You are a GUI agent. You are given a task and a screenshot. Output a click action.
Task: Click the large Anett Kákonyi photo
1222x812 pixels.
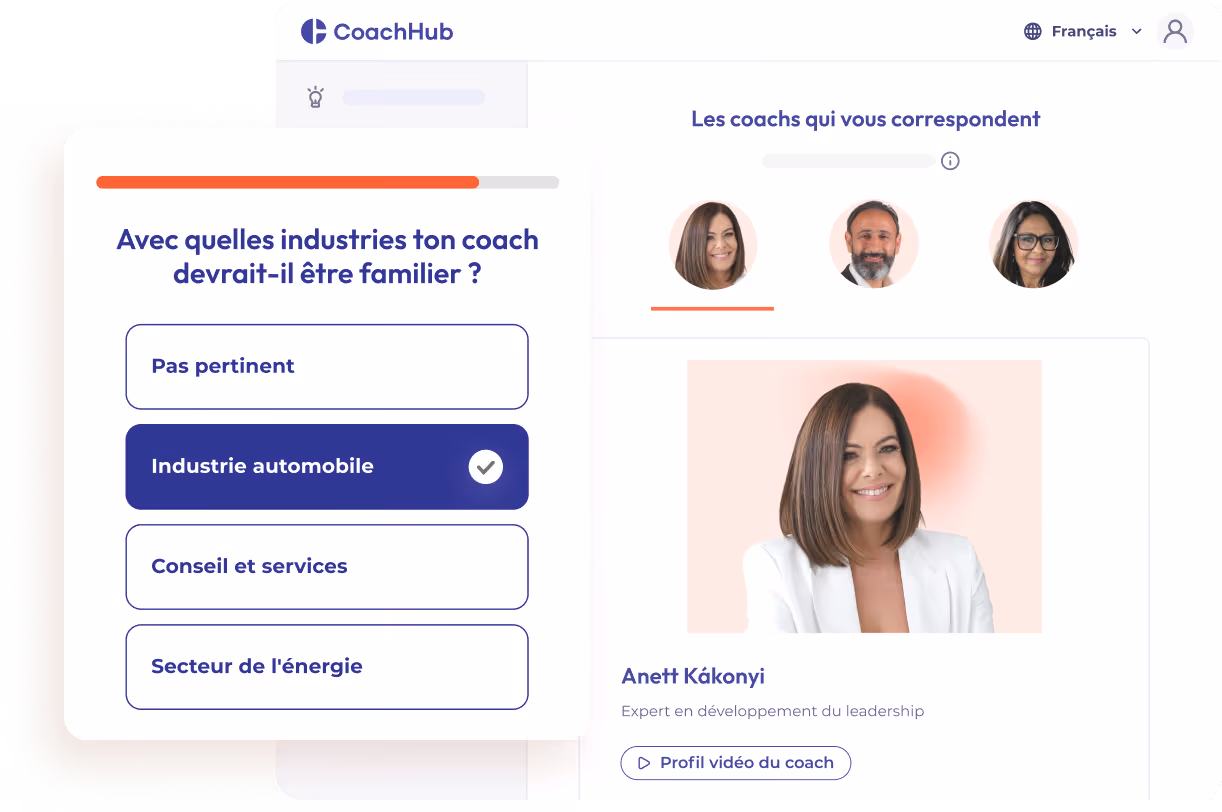[865, 497]
